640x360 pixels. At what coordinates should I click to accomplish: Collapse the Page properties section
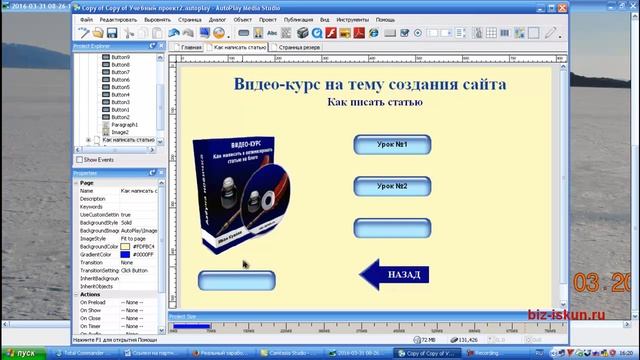tap(76, 183)
